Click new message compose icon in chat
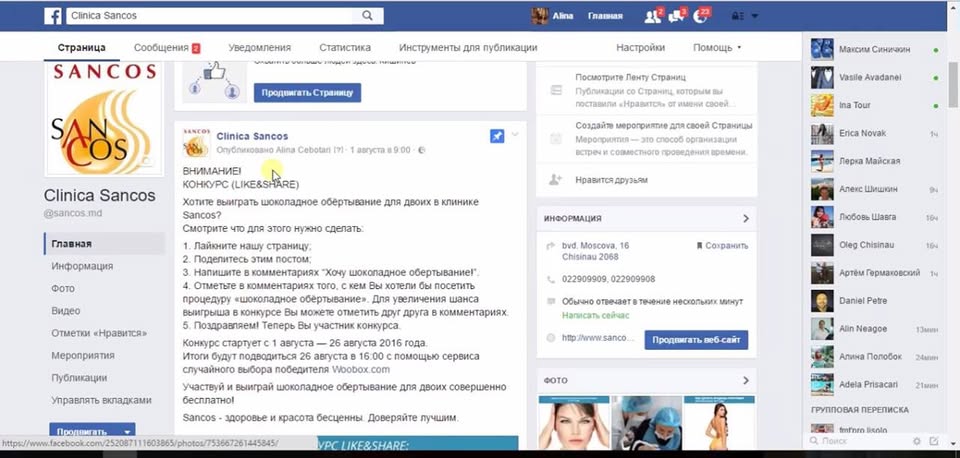960x458 pixels. 934,441
